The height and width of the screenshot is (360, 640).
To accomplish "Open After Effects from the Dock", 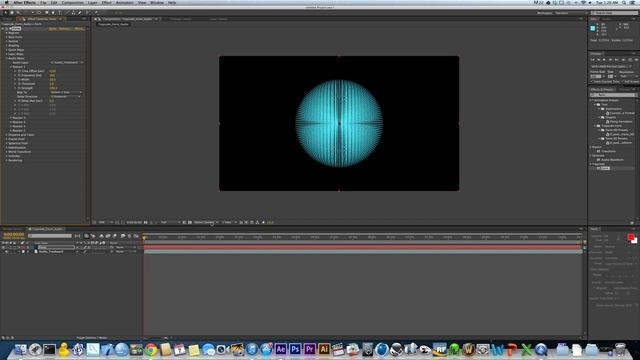I will tap(280, 349).
